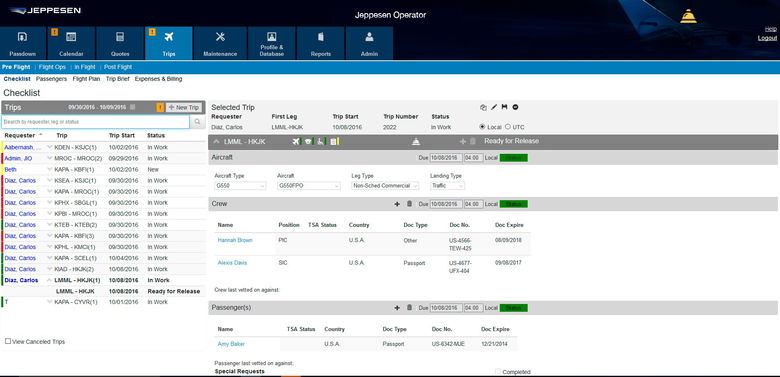Image resolution: width=780 pixels, height=377 pixels.
Task: Tick Special Requests Completed checkbox
Action: click(498, 372)
